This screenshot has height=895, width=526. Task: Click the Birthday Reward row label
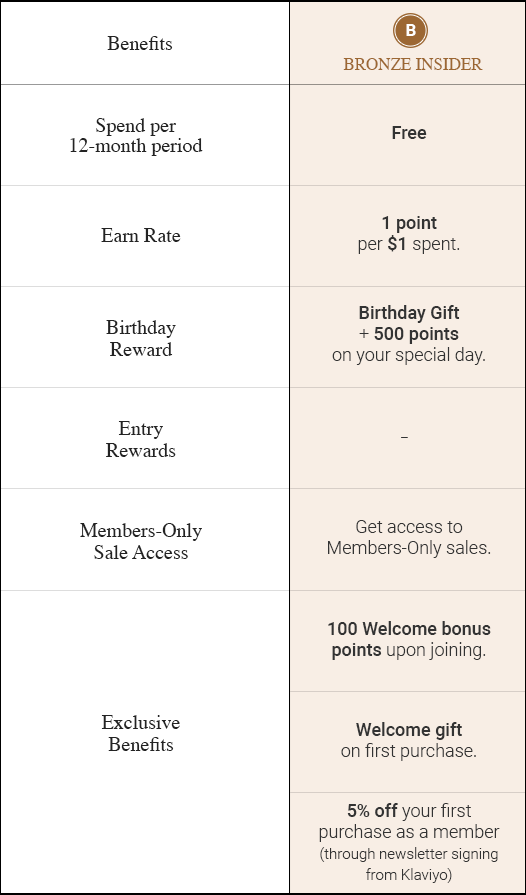[140, 338]
